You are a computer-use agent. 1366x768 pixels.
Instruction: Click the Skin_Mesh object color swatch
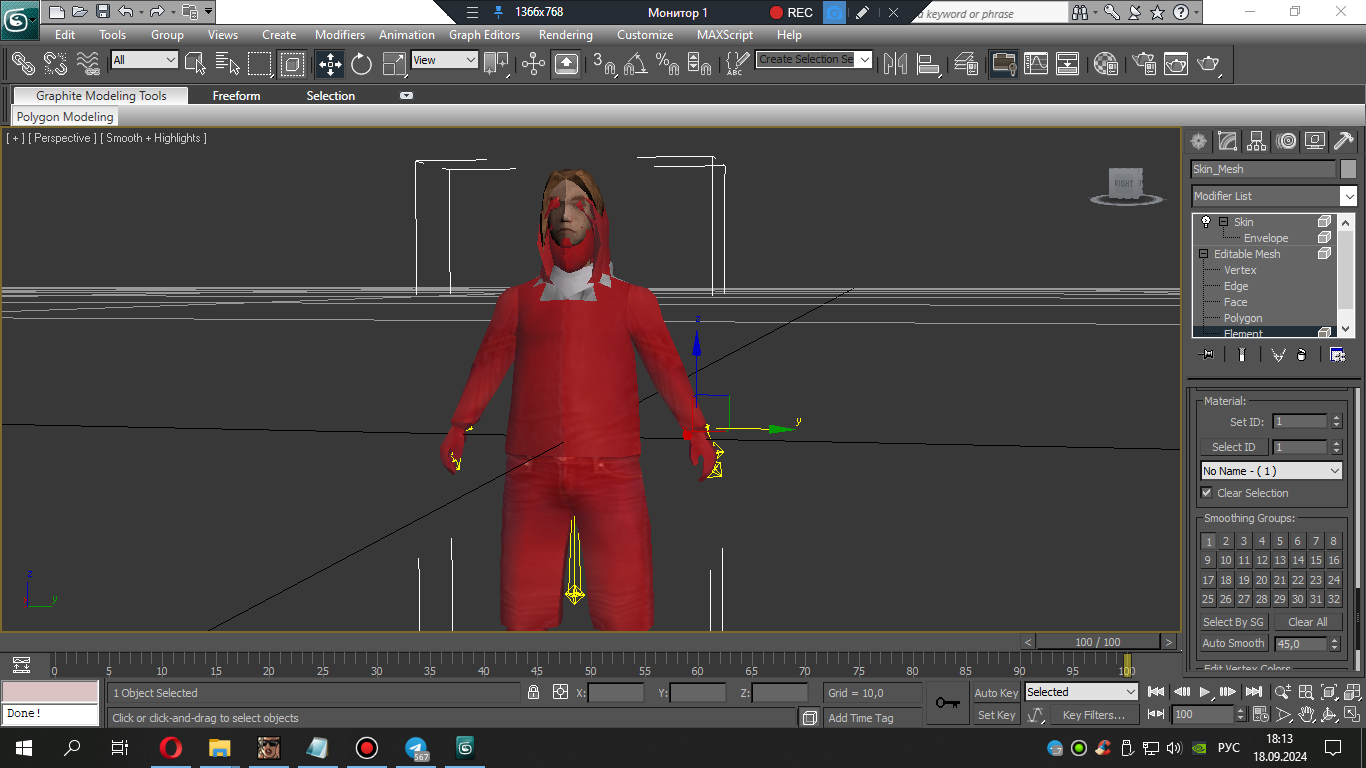click(1348, 169)
